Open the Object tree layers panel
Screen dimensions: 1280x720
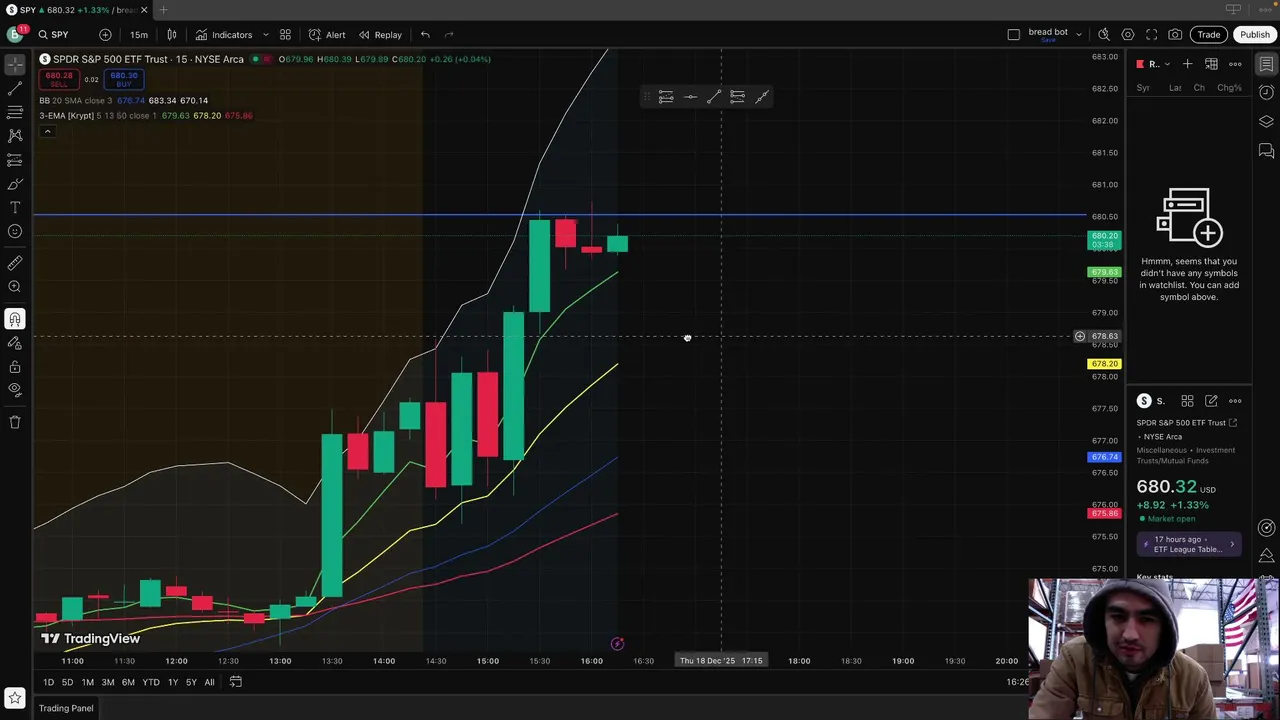point(1266,122)
